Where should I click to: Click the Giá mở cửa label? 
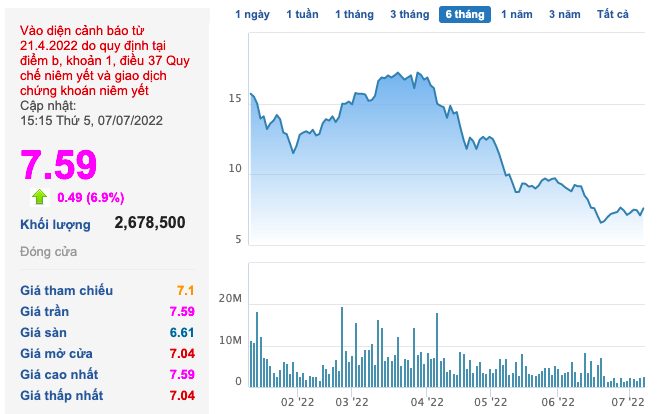click(x=56, y=353)
